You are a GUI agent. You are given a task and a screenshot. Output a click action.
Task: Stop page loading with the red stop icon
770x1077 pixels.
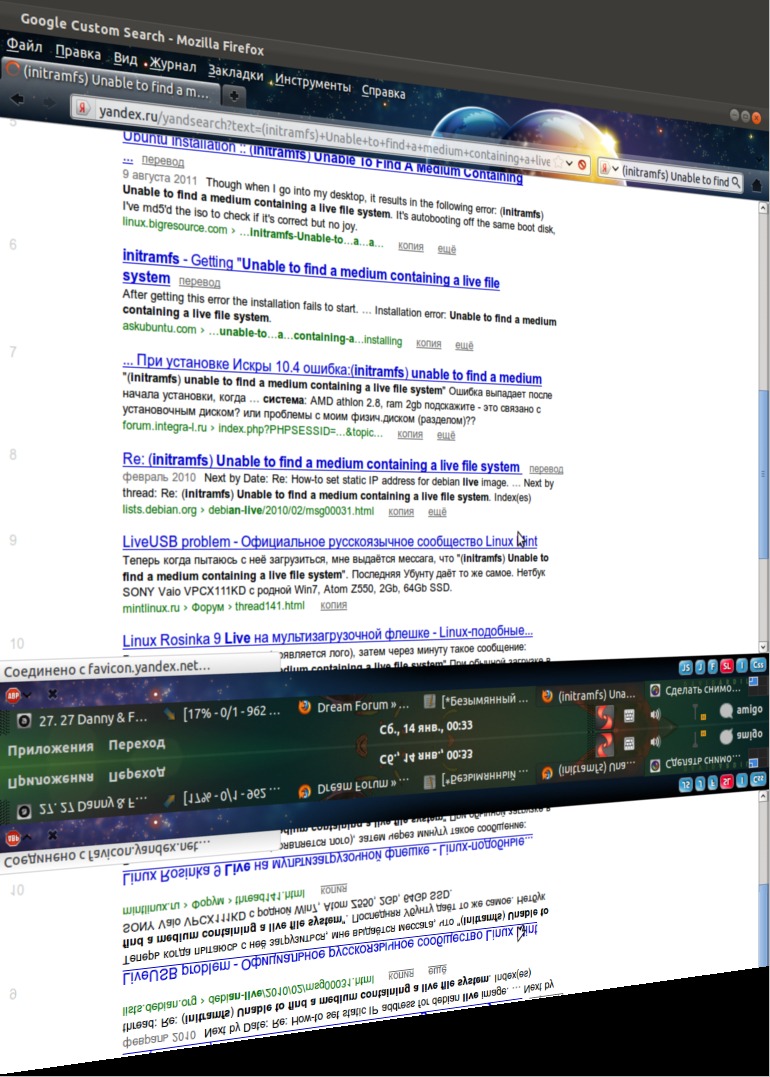click(582, 166)
